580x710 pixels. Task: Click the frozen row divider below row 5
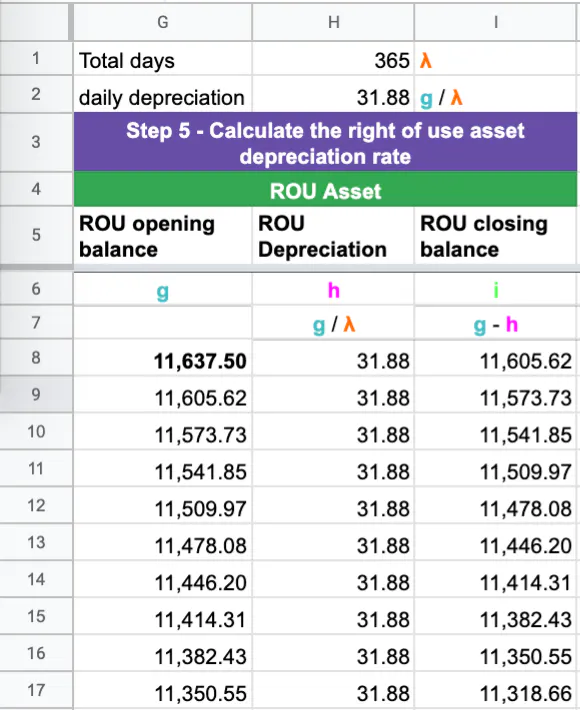(x=290, y=269)
